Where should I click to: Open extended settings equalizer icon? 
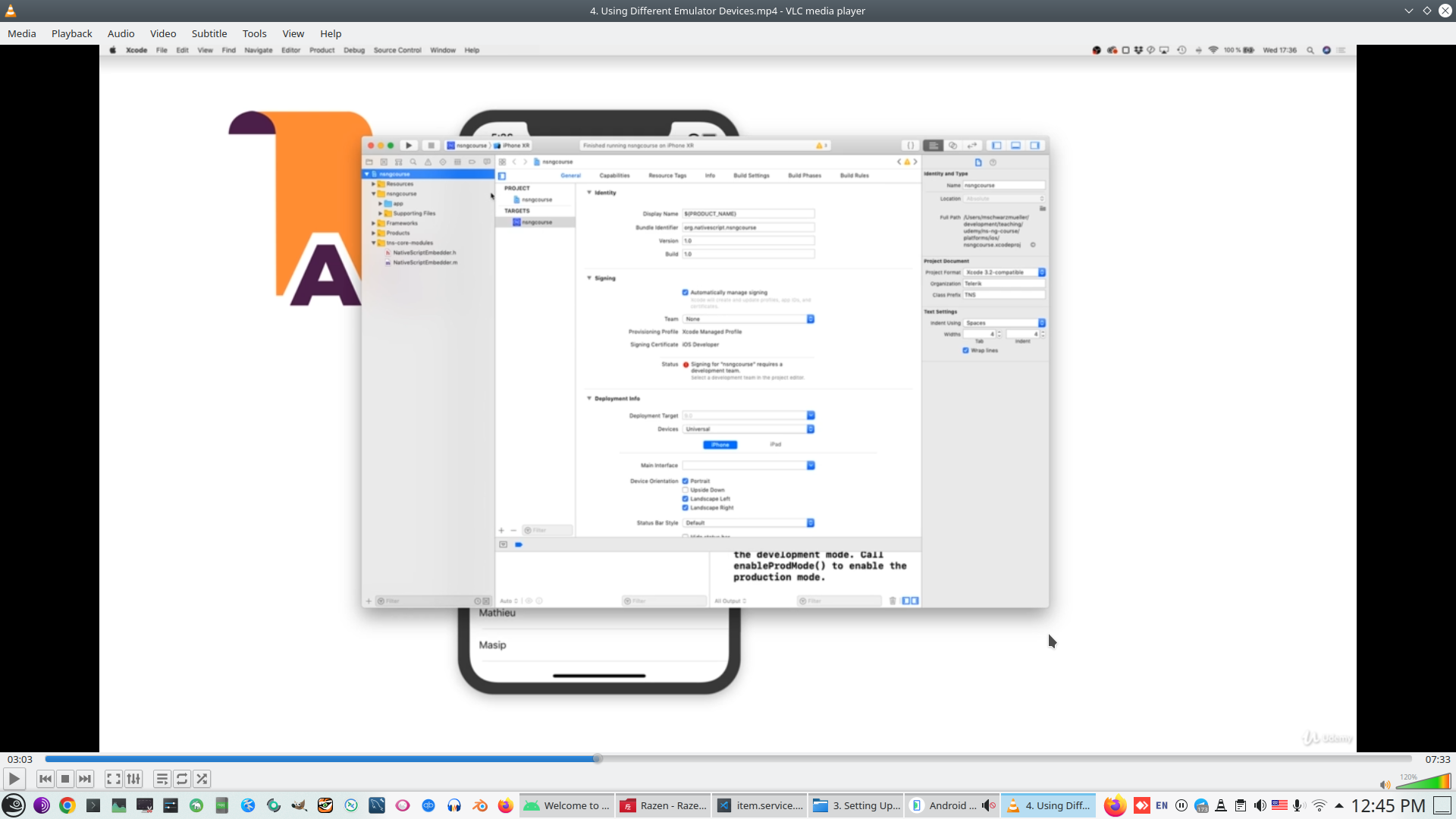(x=133, y=779)
